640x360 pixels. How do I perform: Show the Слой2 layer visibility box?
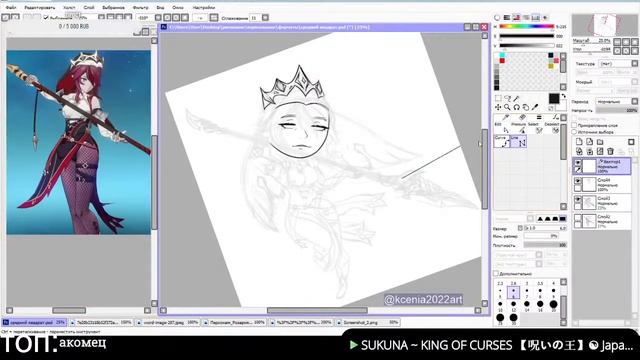click(578, 218)
